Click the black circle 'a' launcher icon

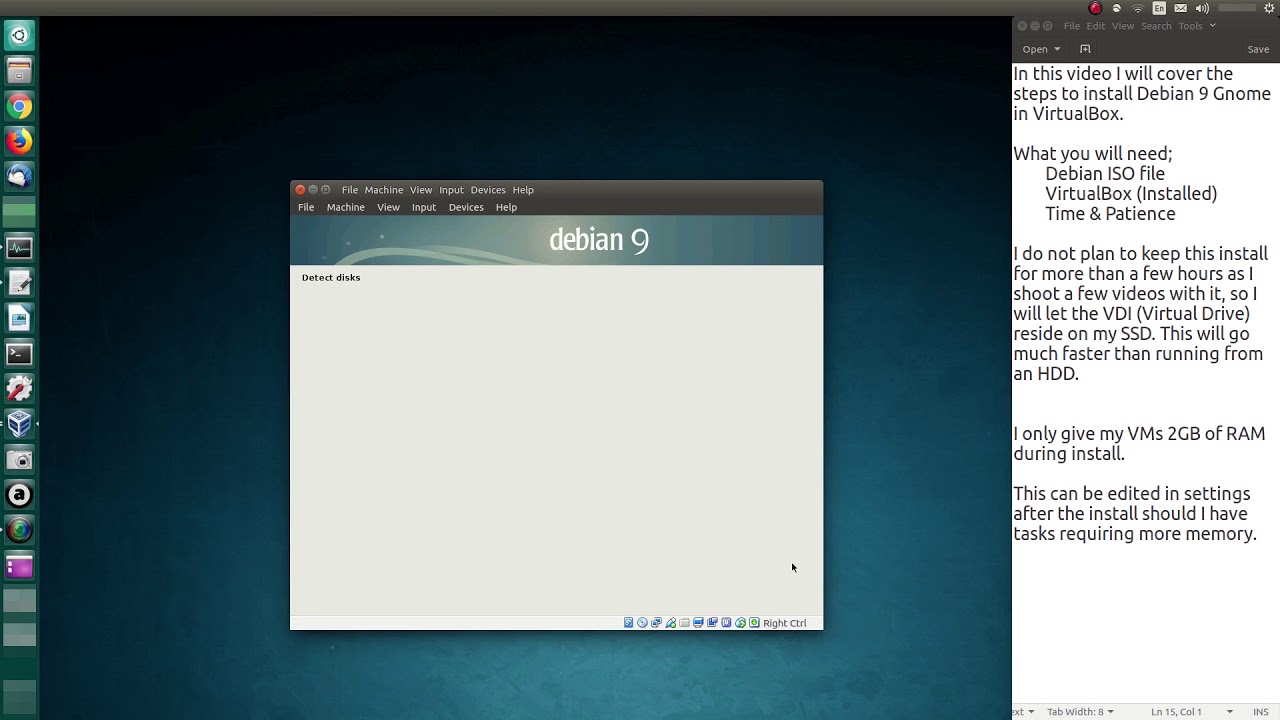point(19,495)
